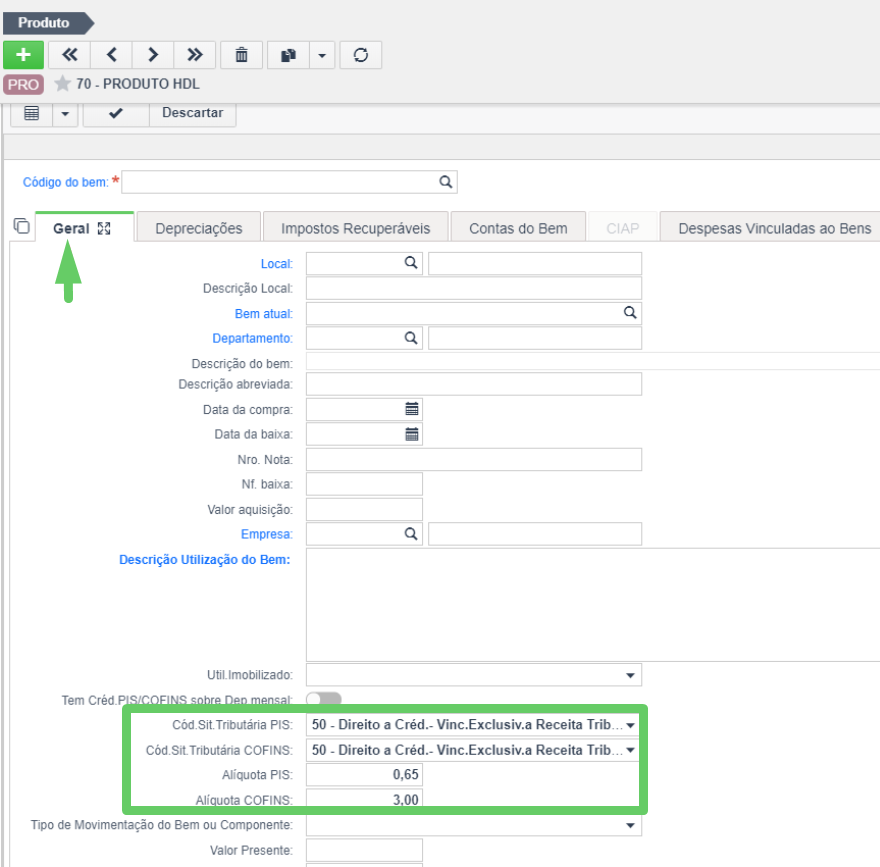Switch to the Contas do Bem tab
The image size is (880, 867).
click(518, 228)
